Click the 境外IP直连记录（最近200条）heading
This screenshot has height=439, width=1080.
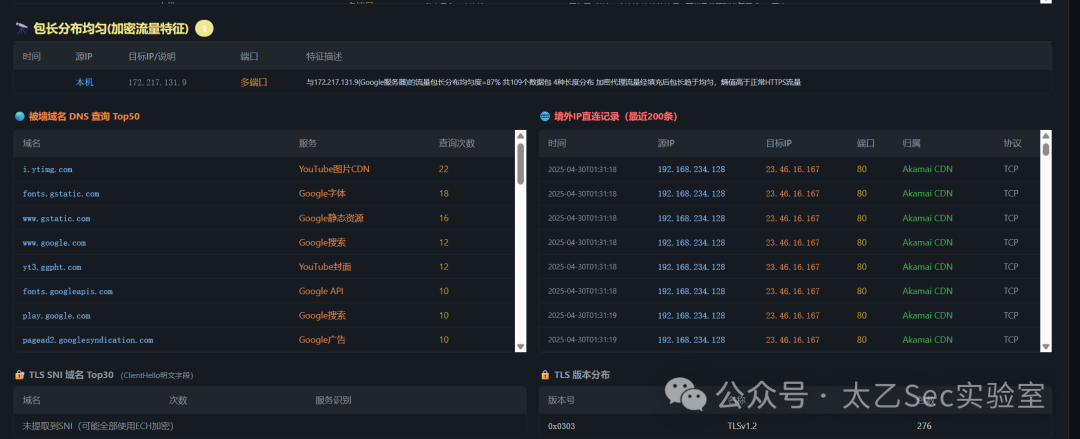(x=616, y=116)
